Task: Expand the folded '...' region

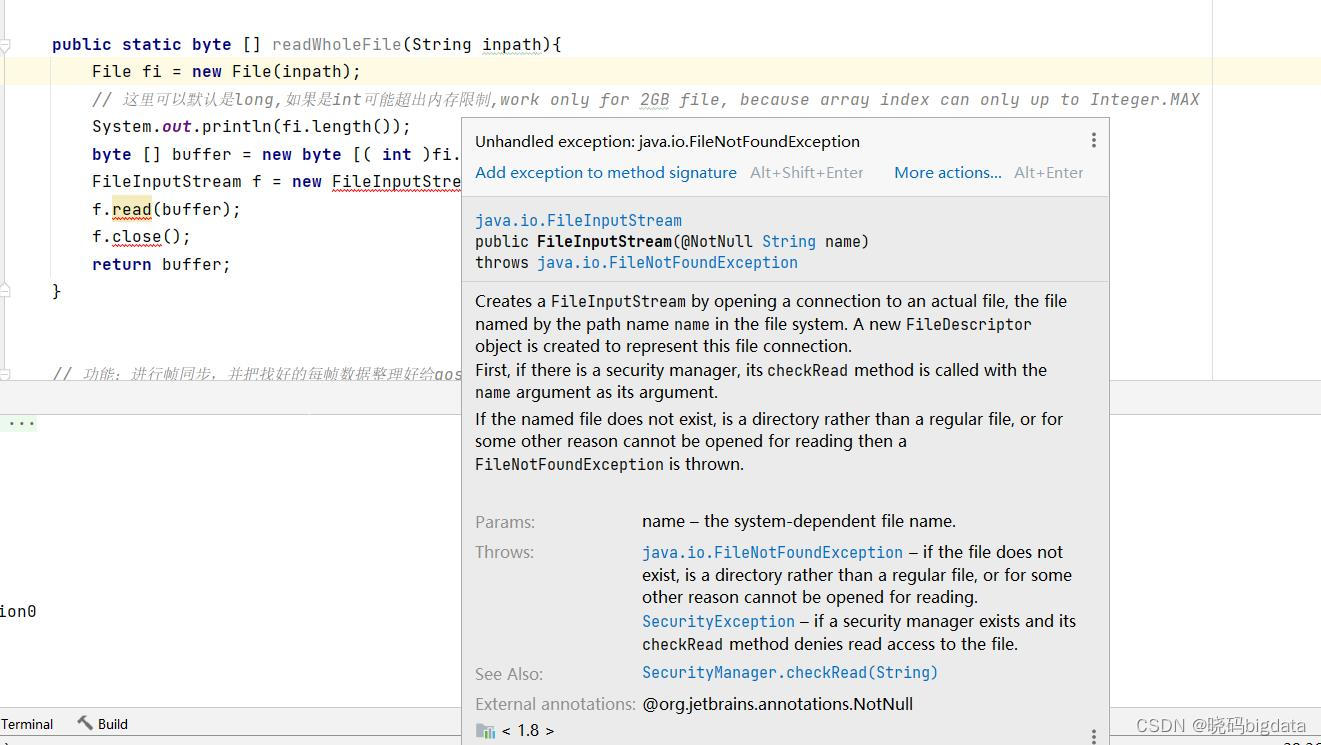Action: tap(19, 423)
